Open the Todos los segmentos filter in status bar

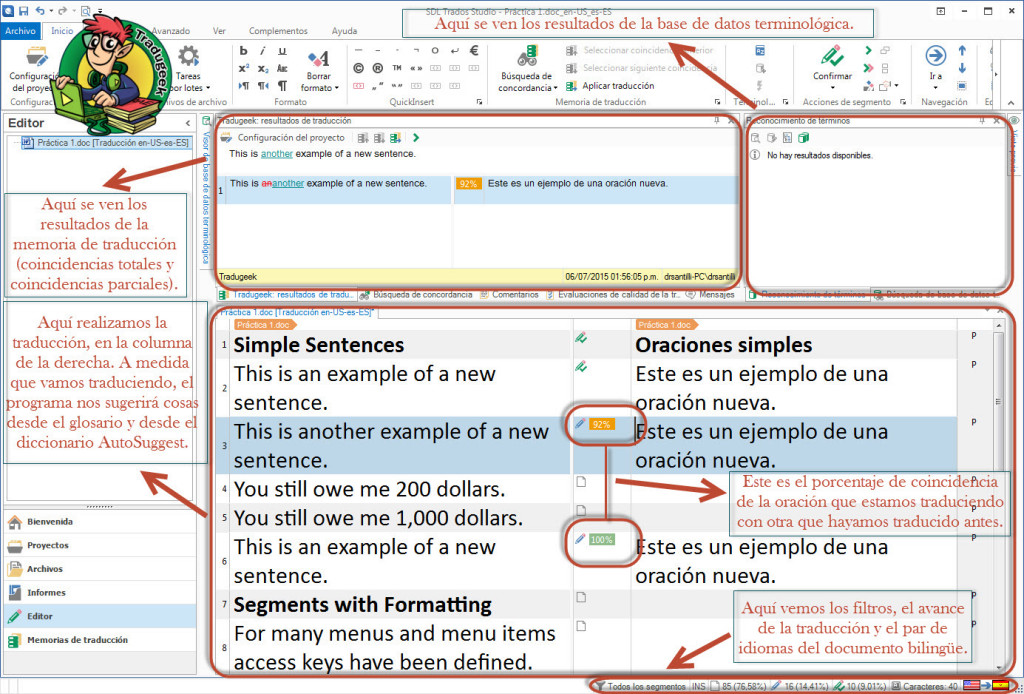pos(639,686)
